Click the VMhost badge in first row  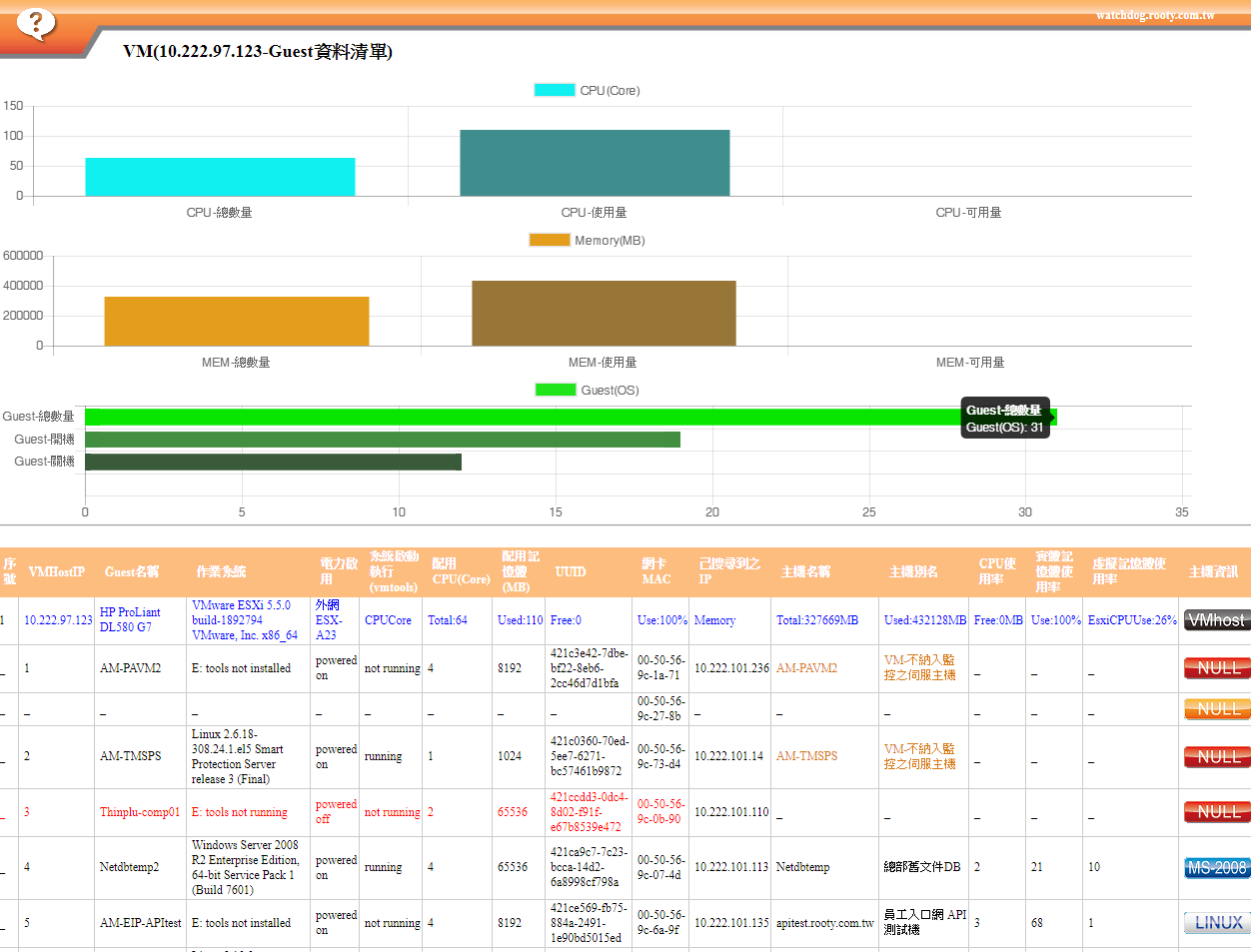point(1216,620)
